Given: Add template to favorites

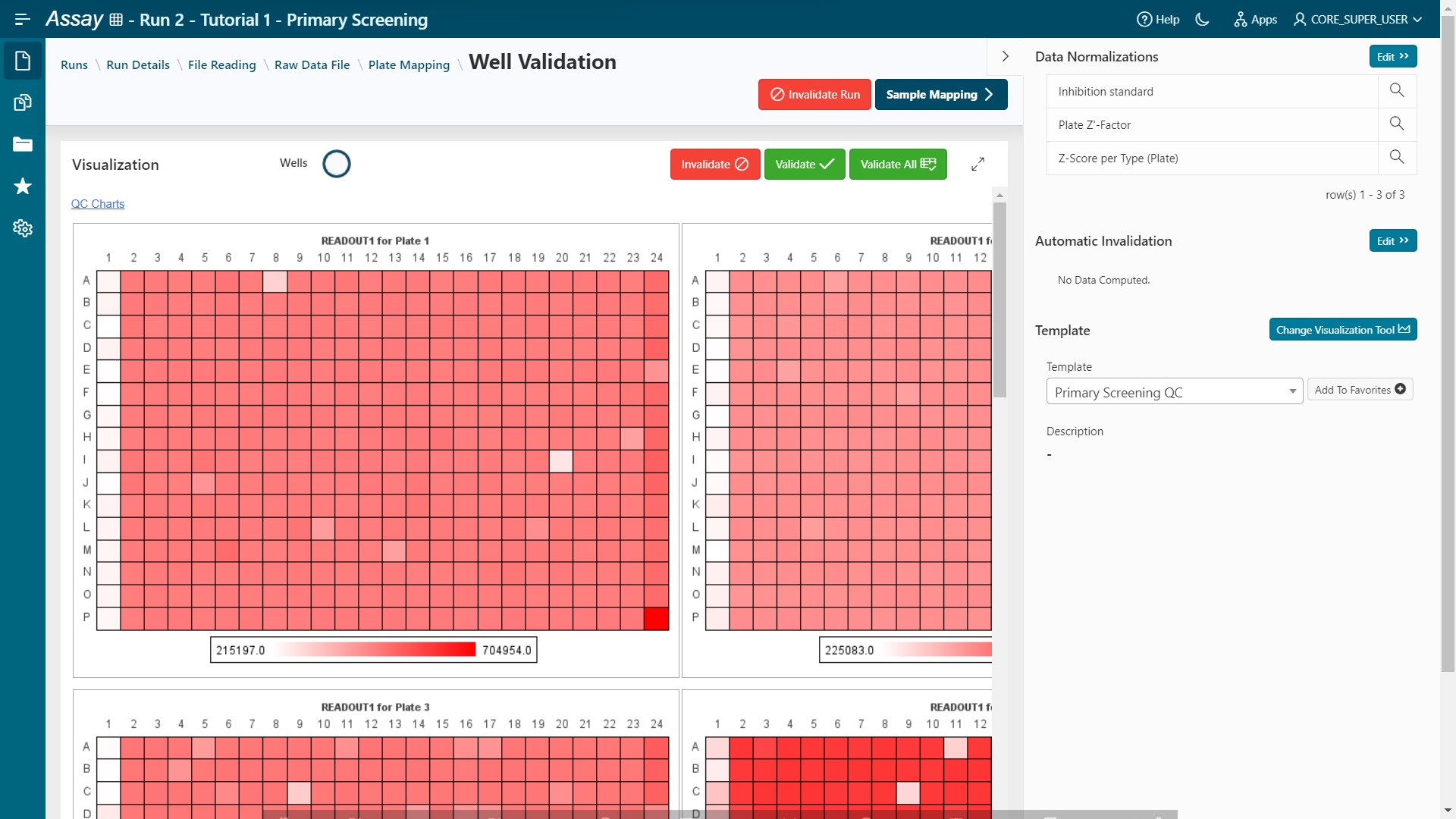Looking at the screenshot, I should 1360,390.
